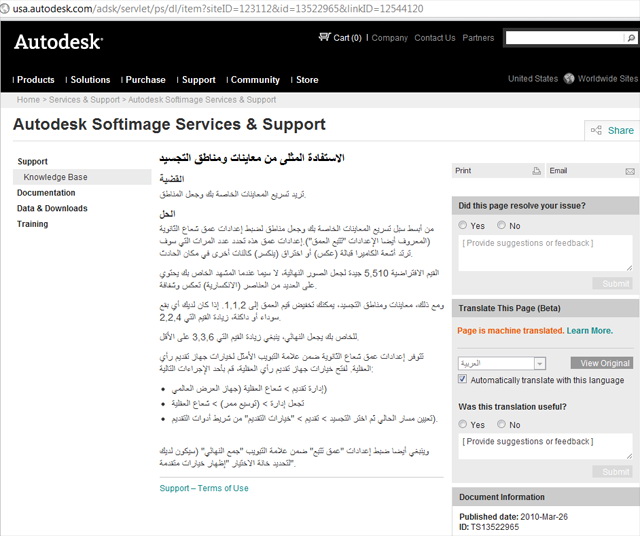Screen dimensions: 640x536
Task: Click the Autodesk logo
Action: (x=58, y=42)
